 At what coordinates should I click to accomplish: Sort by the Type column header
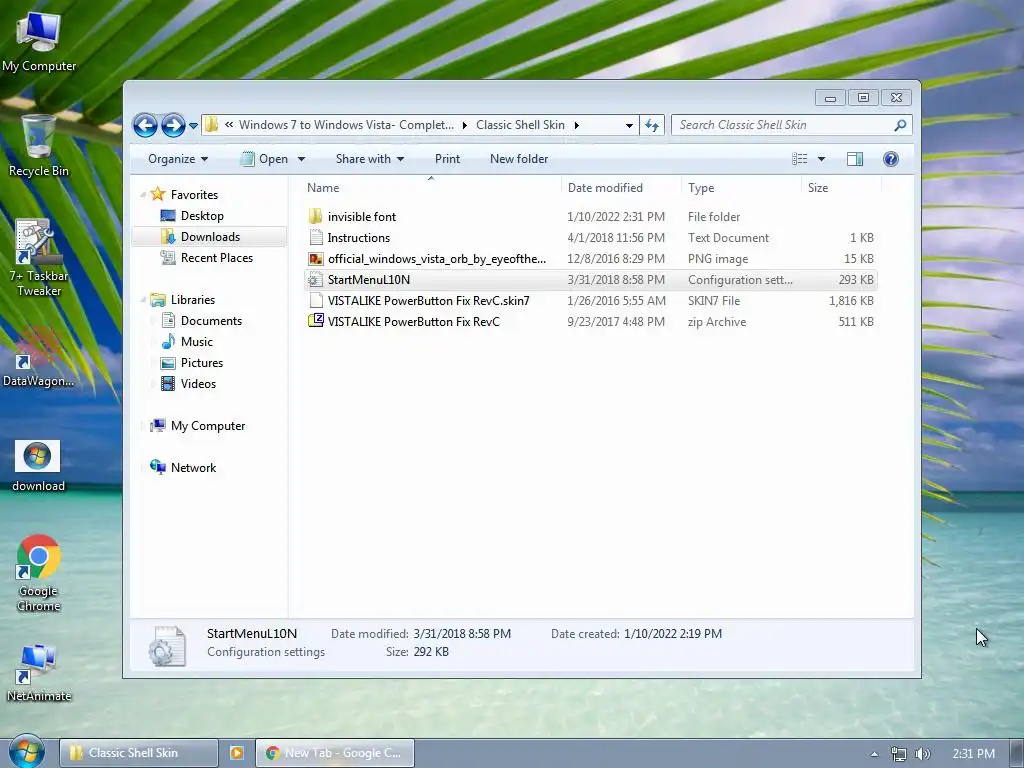(741, 187)
